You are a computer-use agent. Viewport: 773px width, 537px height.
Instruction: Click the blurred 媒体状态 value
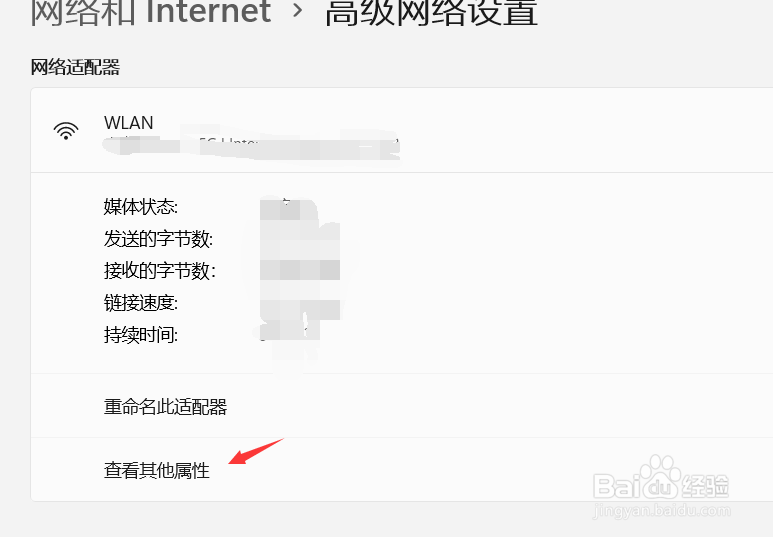coord(288,209)
